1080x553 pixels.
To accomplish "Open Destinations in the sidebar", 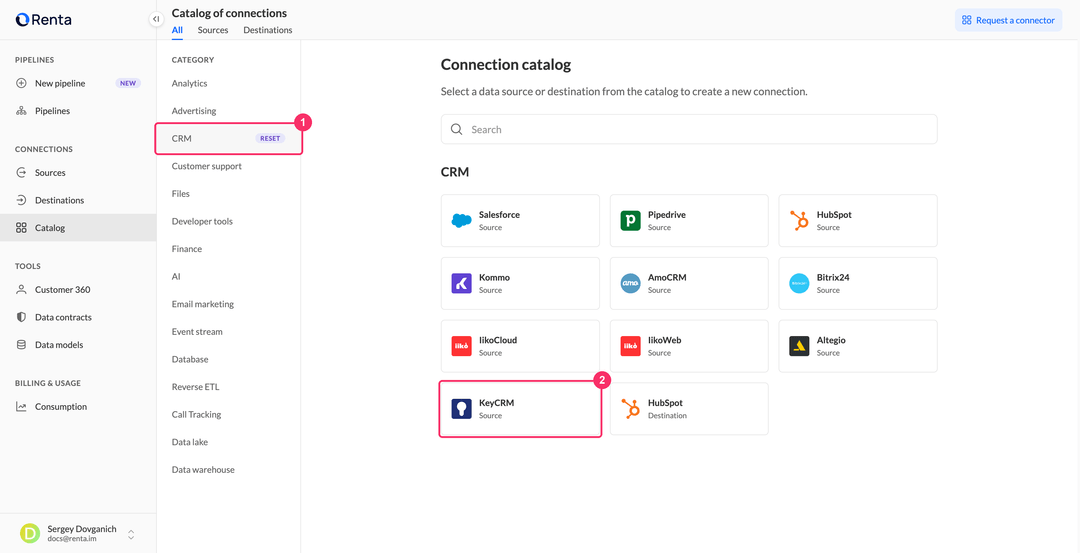I will tap(59, 200).
